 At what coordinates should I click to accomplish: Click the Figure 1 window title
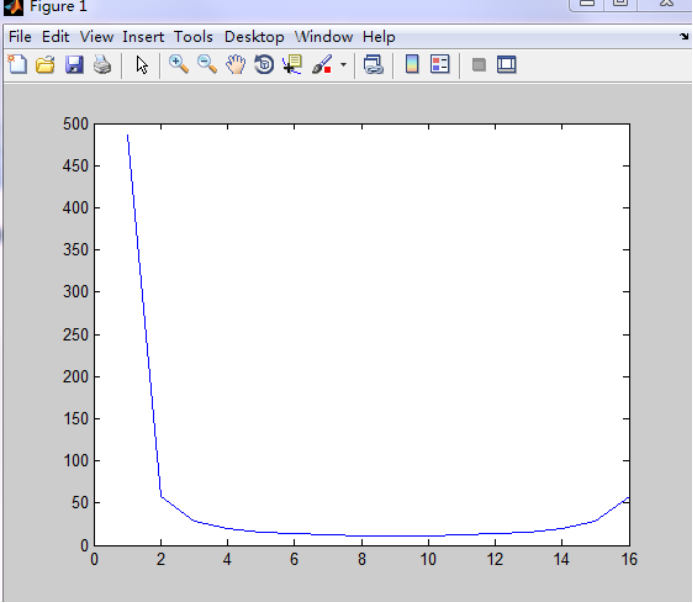[58, 6]
